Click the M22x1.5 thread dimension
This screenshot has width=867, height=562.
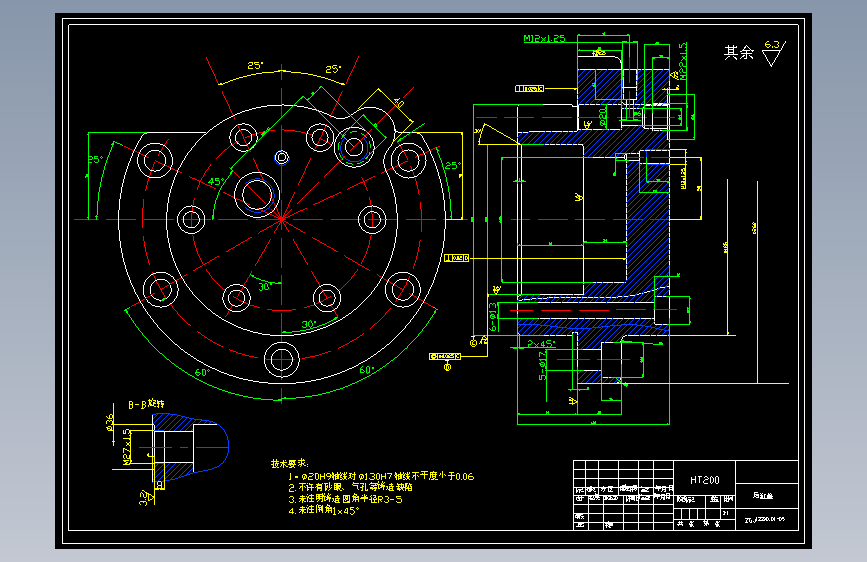click(x=683, y=61)
